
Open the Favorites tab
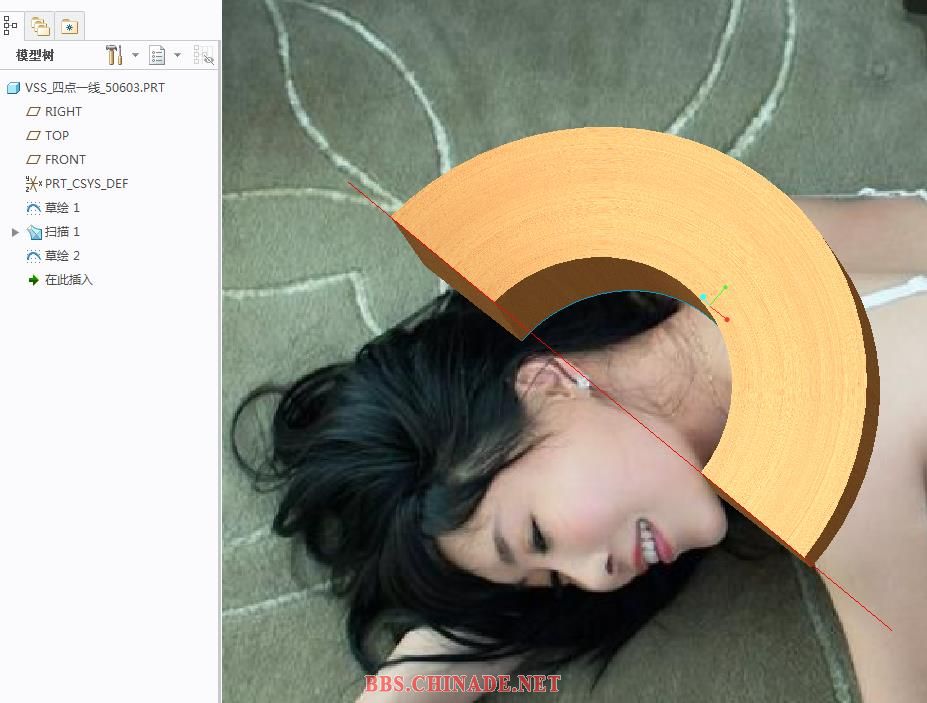[69, 26]
